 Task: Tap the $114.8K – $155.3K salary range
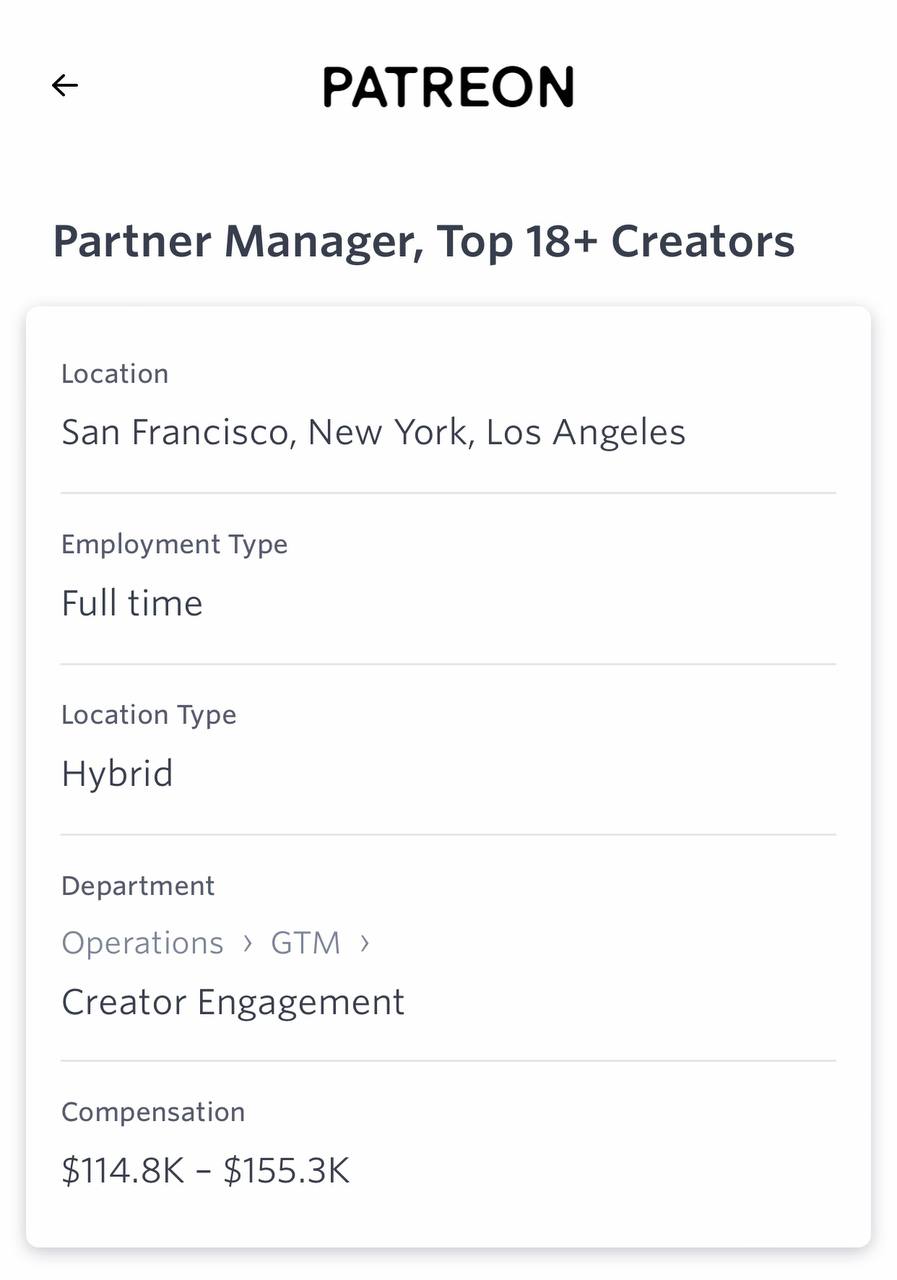[x=205, y=1171]
